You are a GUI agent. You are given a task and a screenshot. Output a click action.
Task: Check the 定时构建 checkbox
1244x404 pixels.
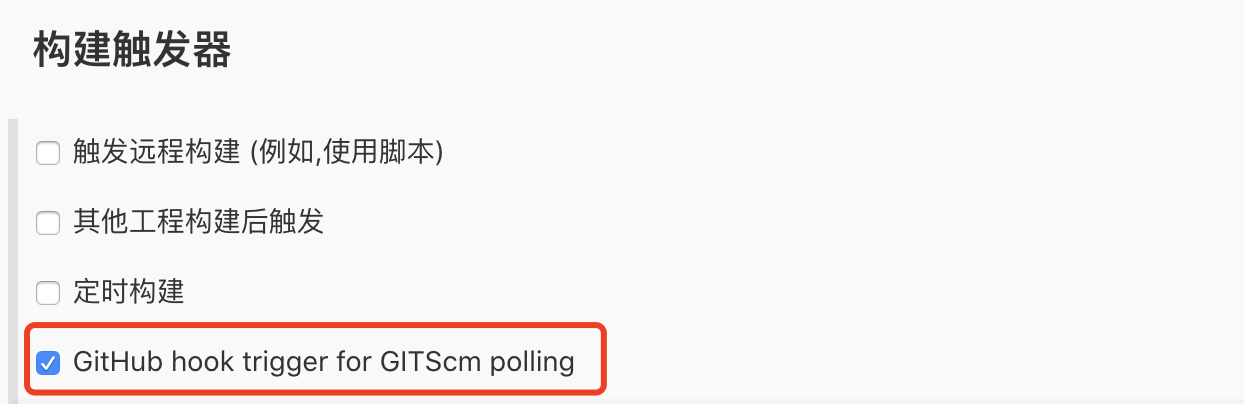tap(48, 293)
